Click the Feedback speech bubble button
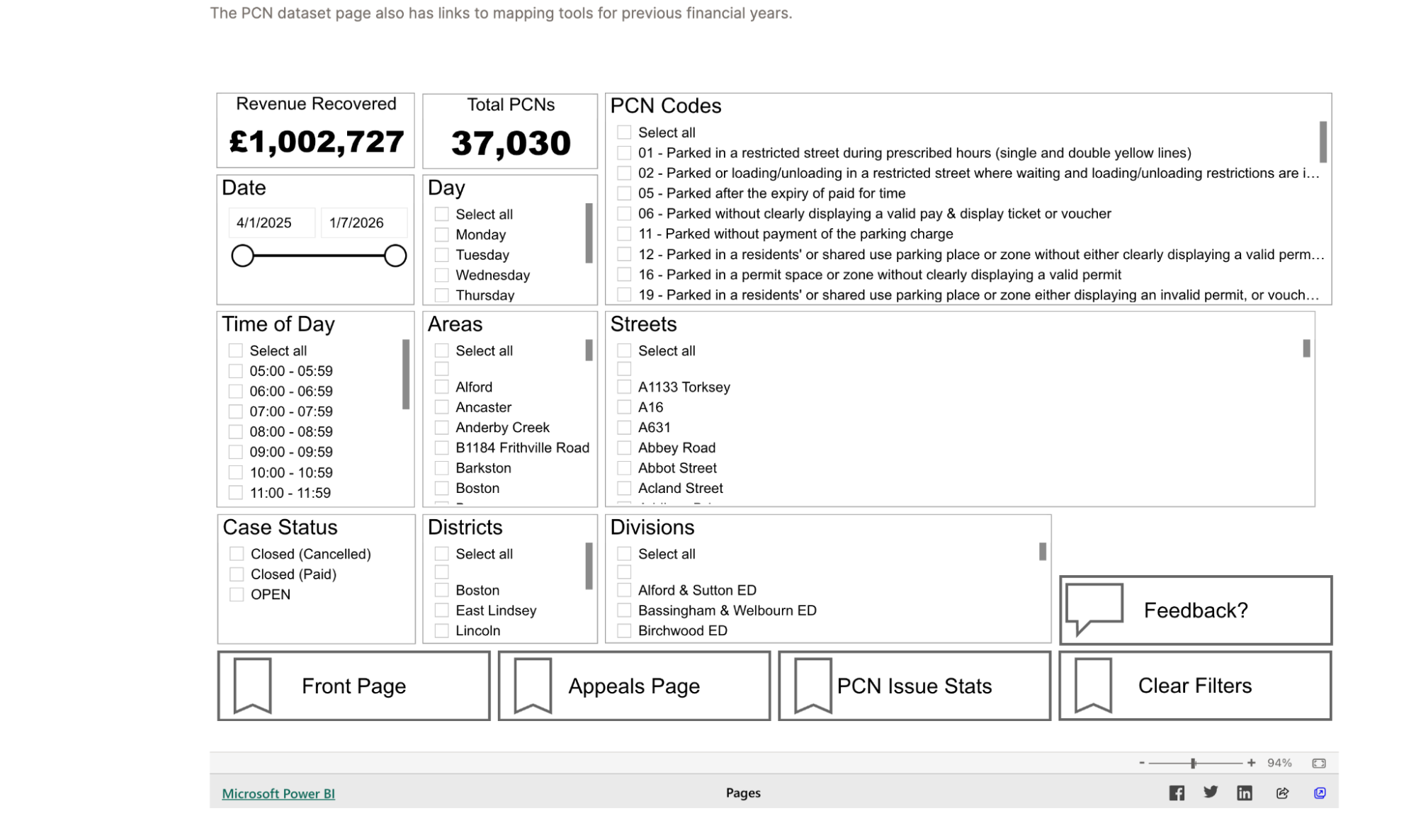This screenshot has width=1416, height=840. tap(1195, 610)
